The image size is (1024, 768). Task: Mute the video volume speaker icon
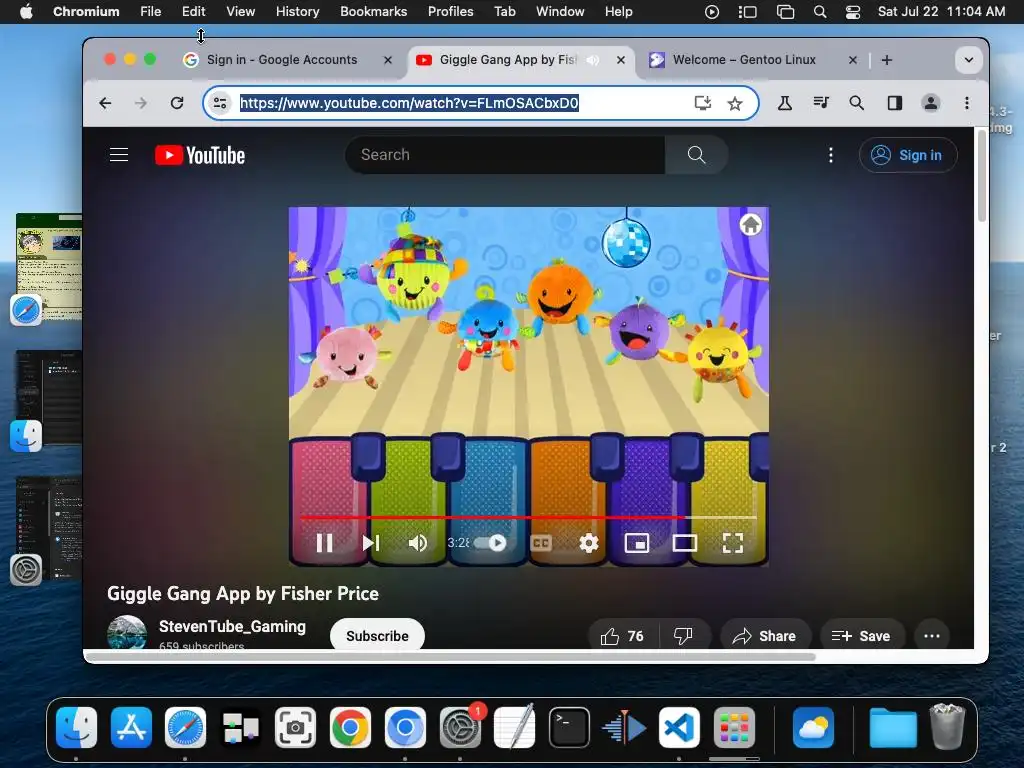click(417, 543)
